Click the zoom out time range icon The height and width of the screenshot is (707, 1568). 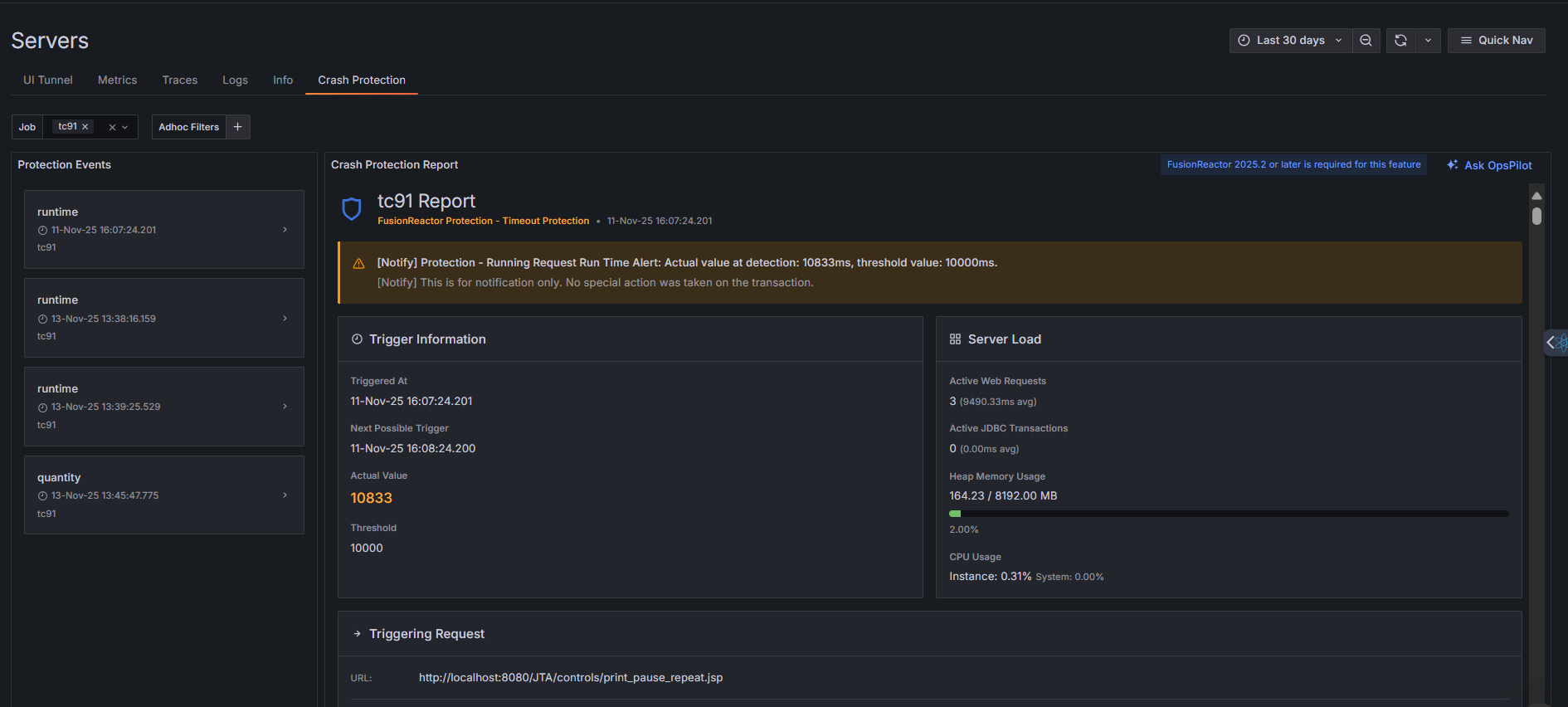click(1366, 41)
